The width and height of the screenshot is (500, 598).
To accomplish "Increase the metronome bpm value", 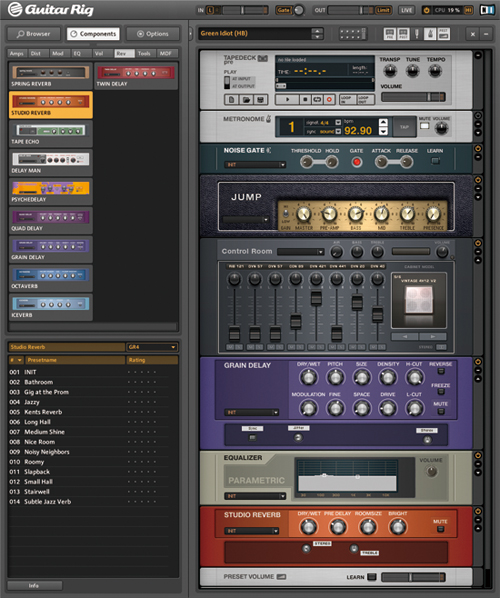I will tap(383, 122).
